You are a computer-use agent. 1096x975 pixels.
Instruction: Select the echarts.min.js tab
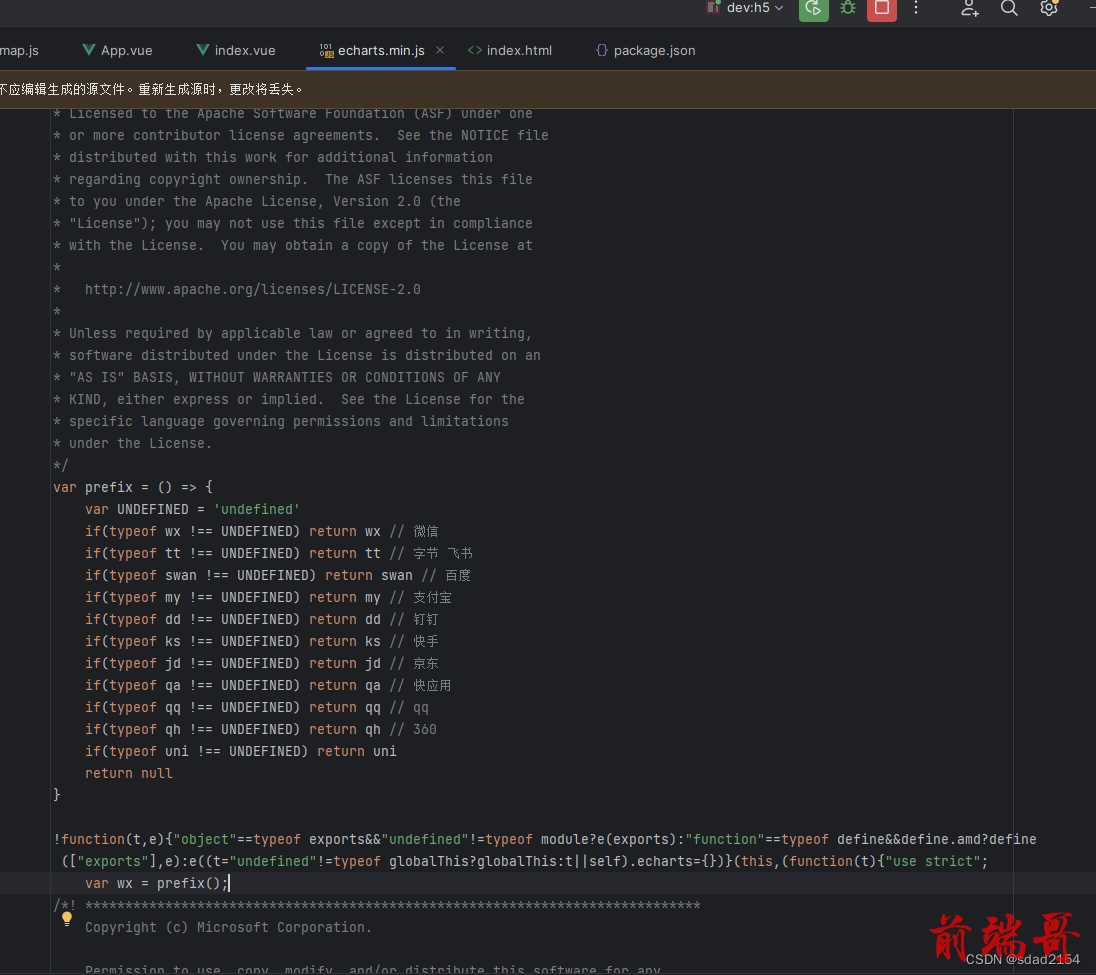click(x=381, y=50)
